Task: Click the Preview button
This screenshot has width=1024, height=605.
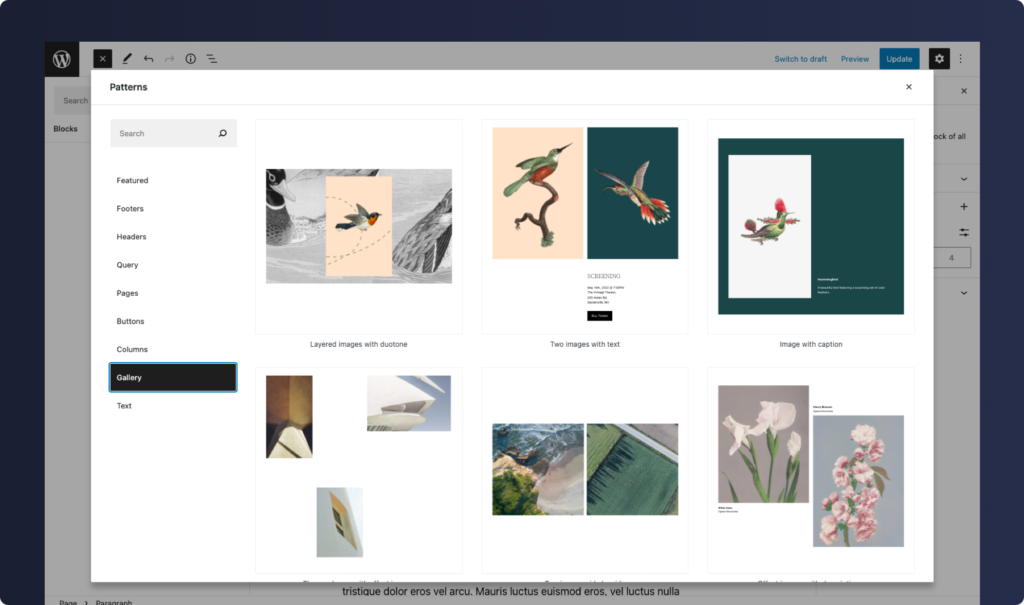Action: tap(855, 59)
